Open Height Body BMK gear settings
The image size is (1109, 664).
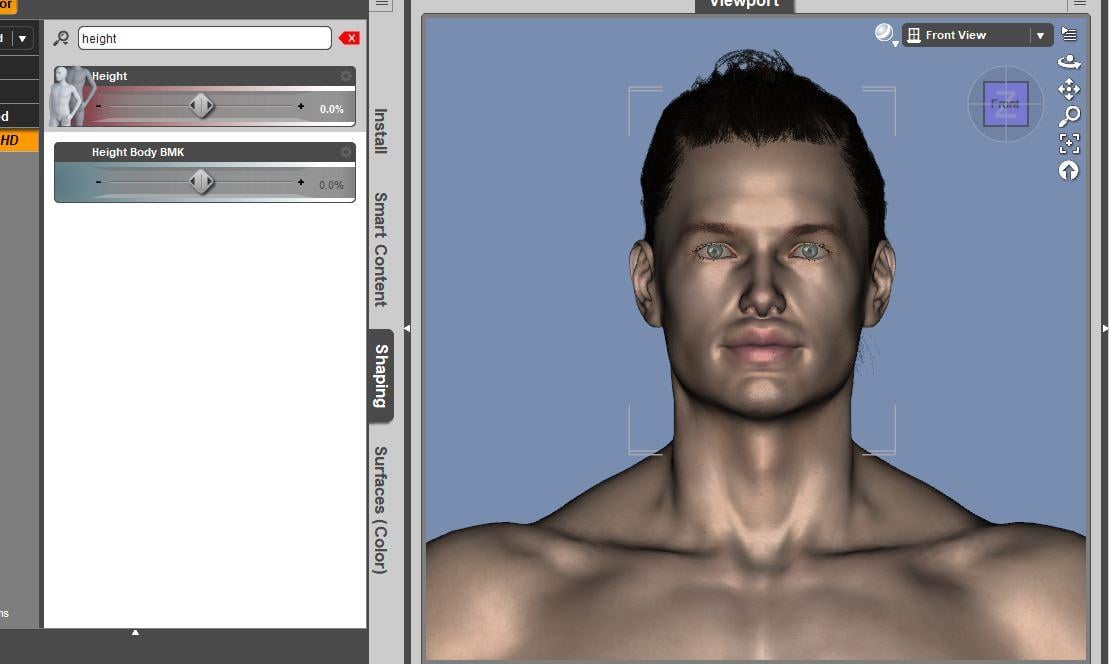(345, 152)
